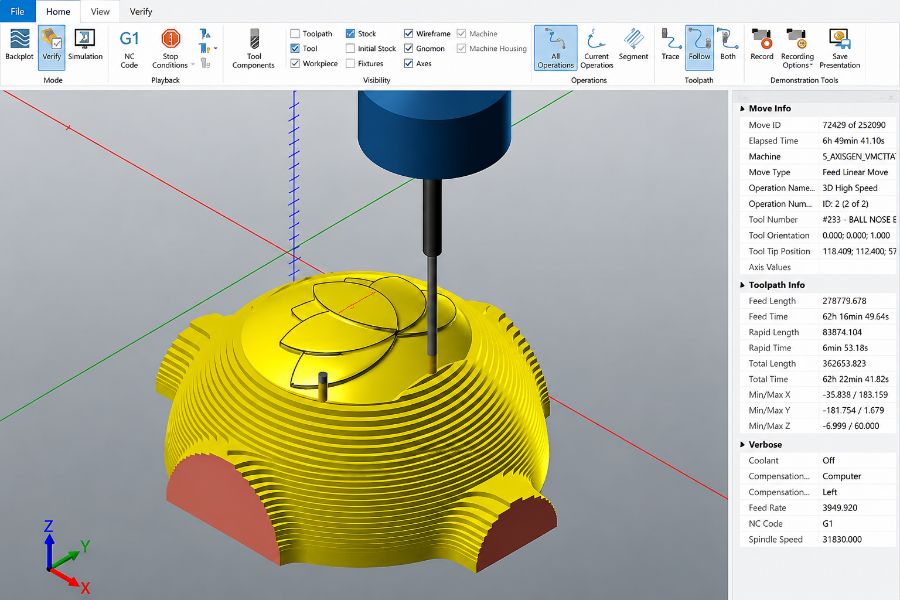The image size is (900, 600).
Task: Enable the Toolpath visibility checkbox
Action: [295, 33]
